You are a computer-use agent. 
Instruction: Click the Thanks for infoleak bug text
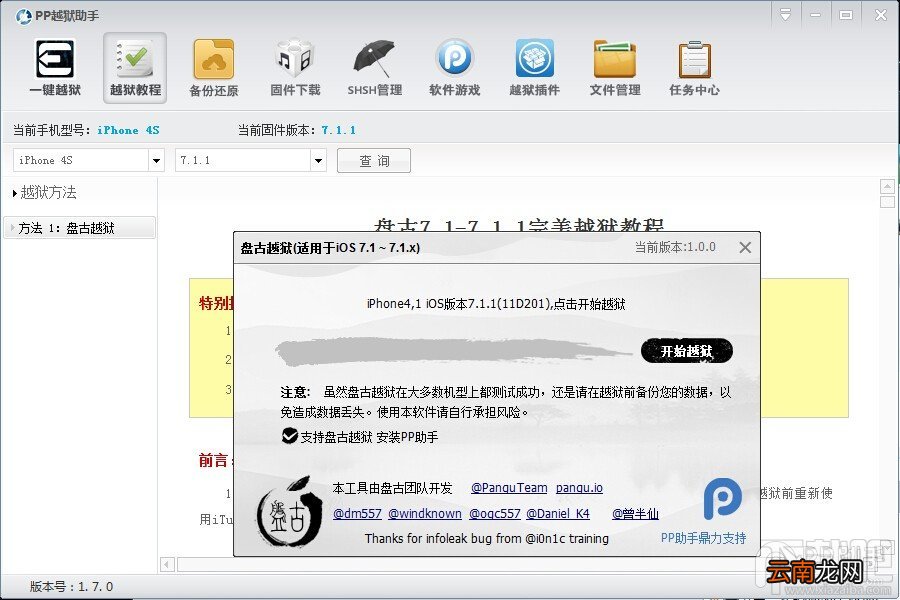click(487, 539)
